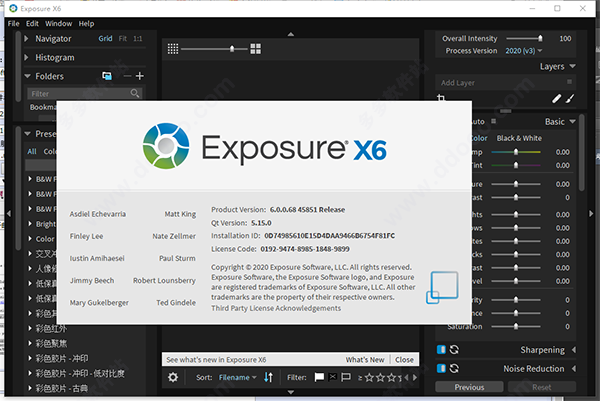This screenshot has width=600, height=401.
Task: Open the Layers panel dropdown
Action: pos(572,66)
